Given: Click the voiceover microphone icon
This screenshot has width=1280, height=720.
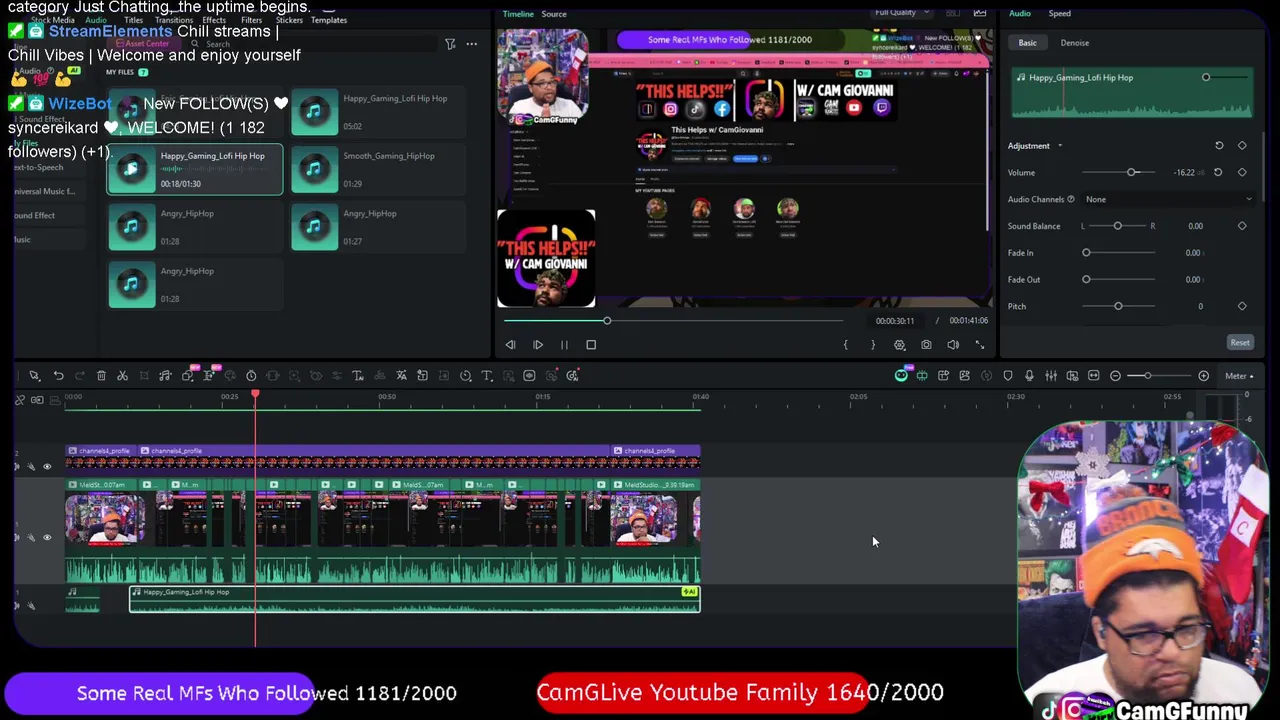Looking at the screenshot, I should [x=1029, y=376].
